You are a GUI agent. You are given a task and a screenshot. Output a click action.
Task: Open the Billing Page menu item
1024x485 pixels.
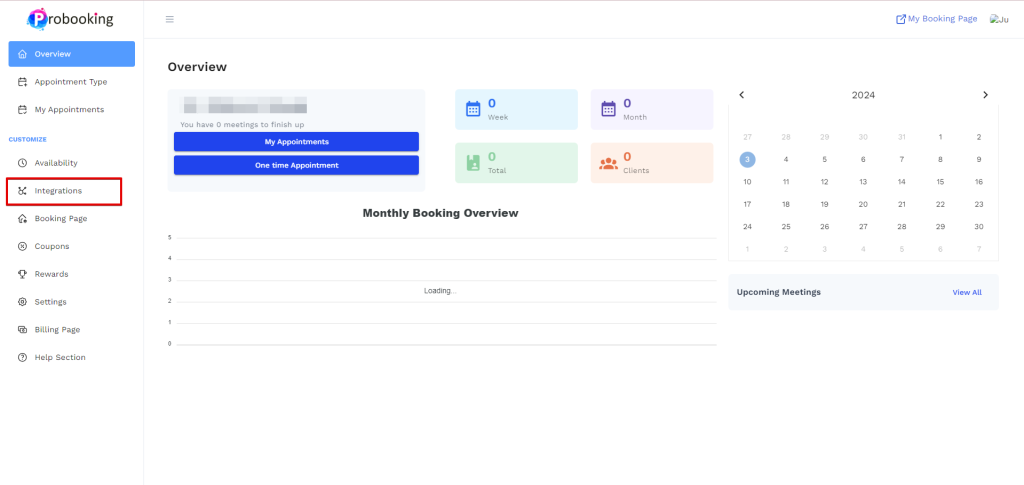(x=57, y=329)
